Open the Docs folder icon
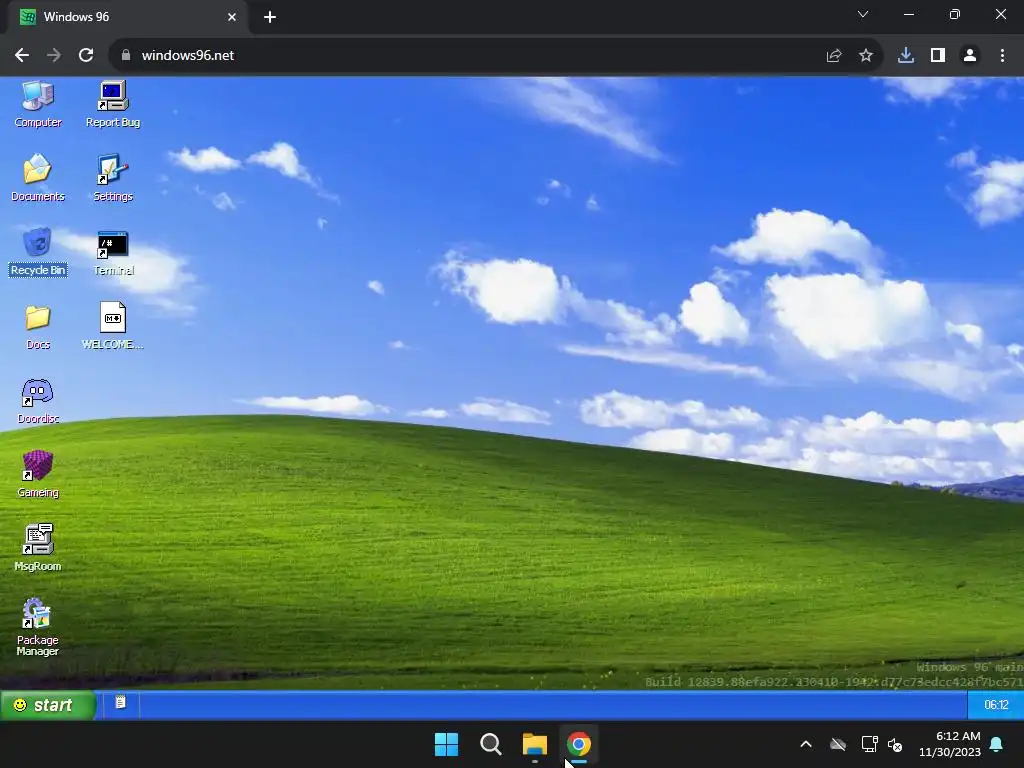1024x768 pixels. [38, 327]
